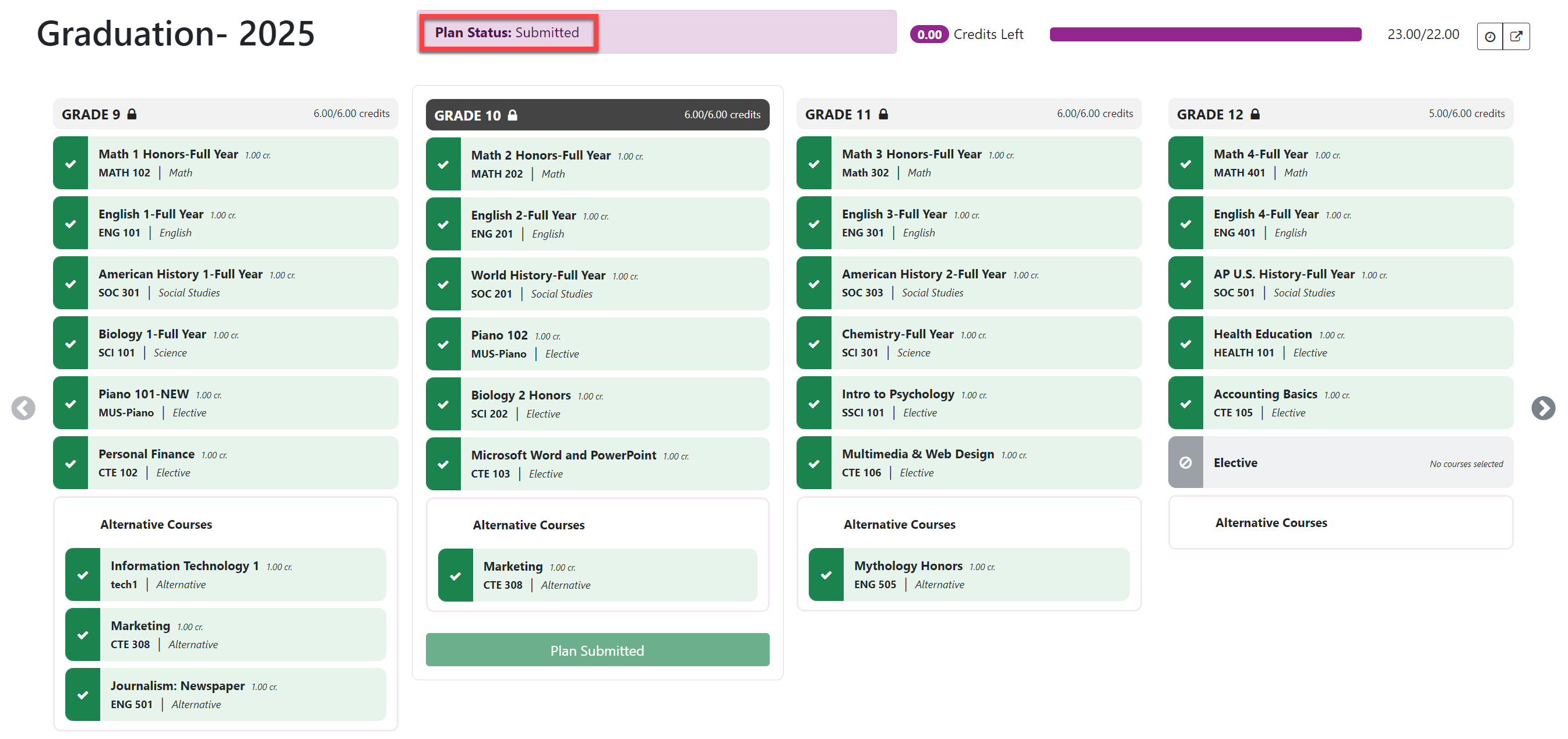Select the Grade 10 column header
The width and height of the screenshot is (1568, 739).
pyautogui.click(x=597, y=115)
